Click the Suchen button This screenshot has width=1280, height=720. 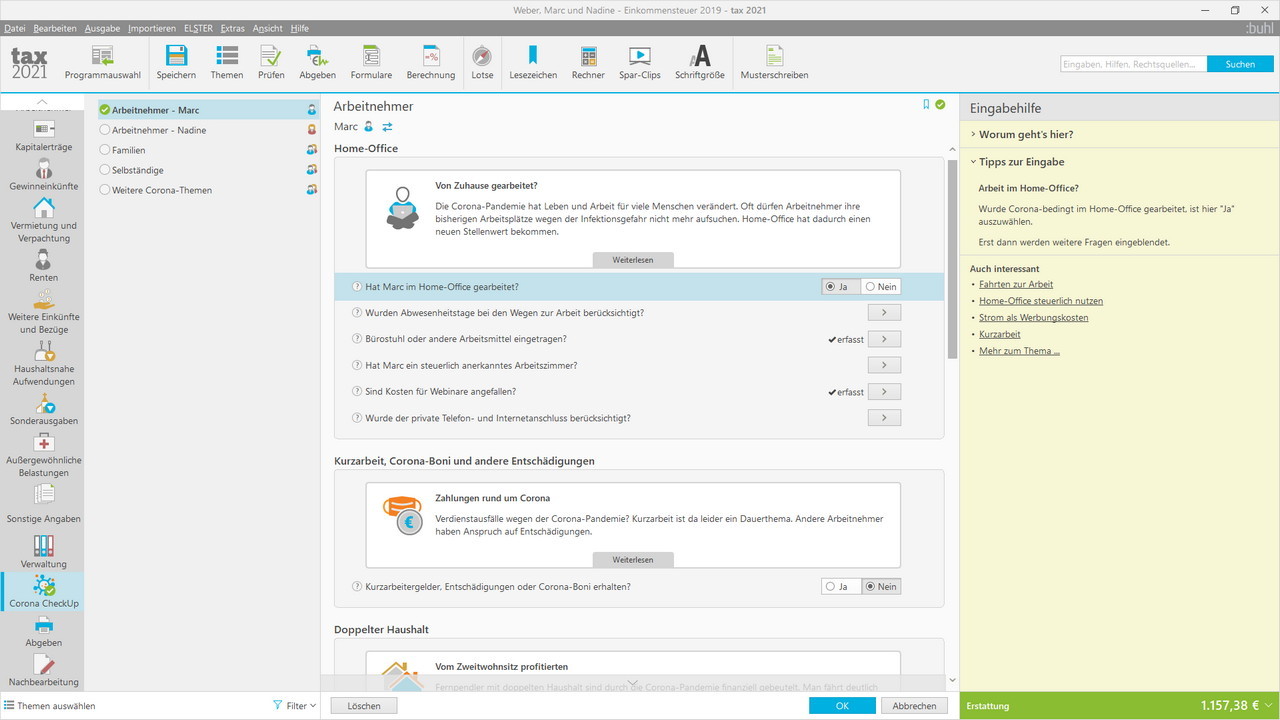tap(1240, 64)
